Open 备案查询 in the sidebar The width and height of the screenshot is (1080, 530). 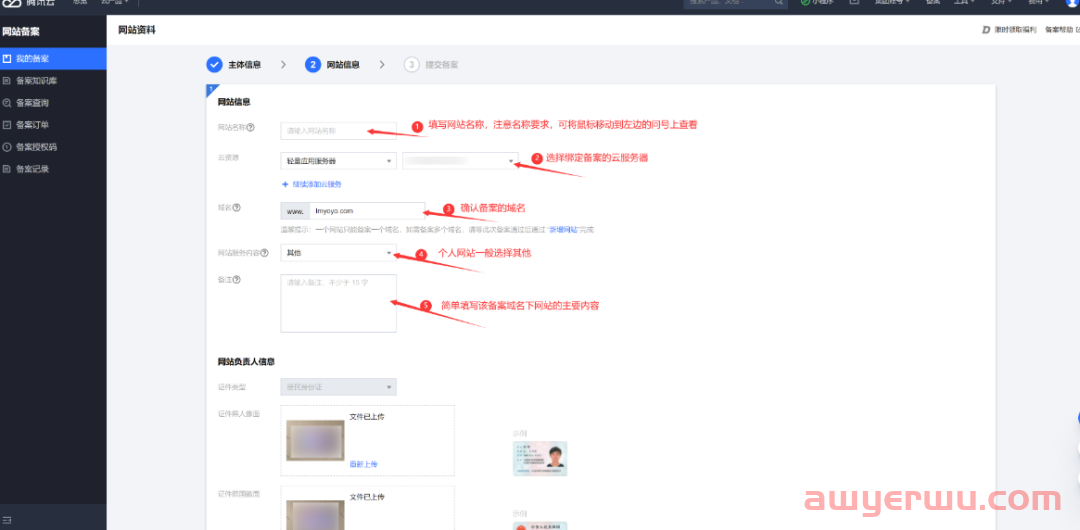53,103
